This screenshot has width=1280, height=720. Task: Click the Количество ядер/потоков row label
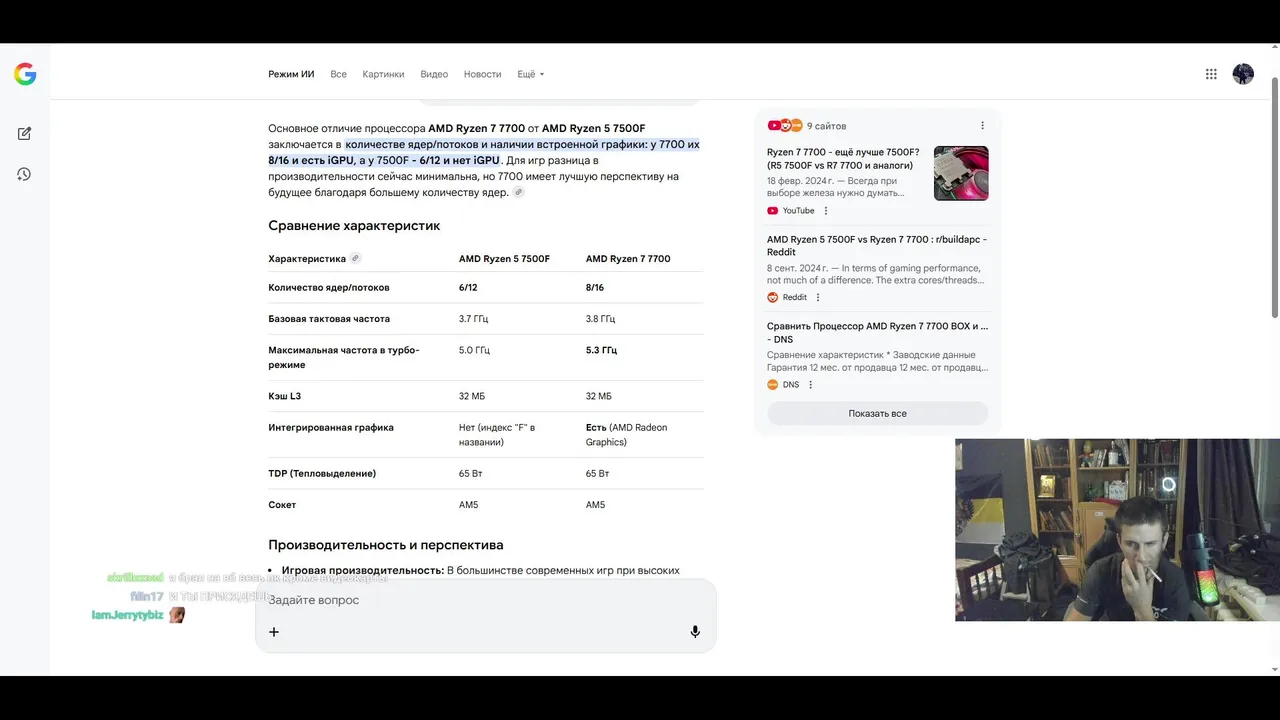(329, 288)
